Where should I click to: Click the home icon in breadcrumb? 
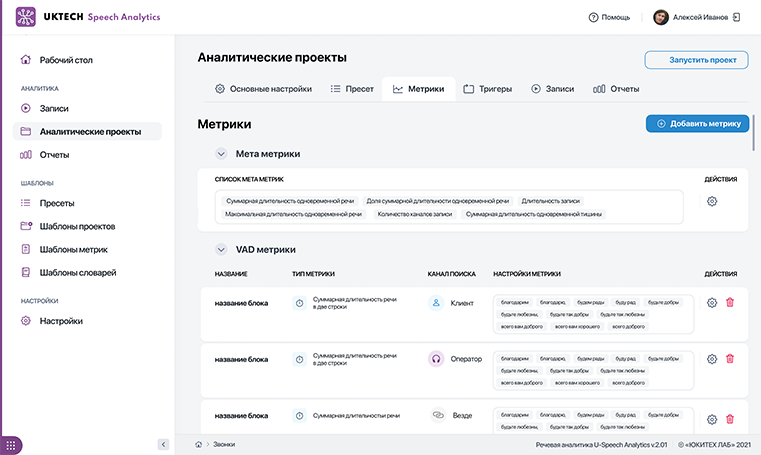click(x=199, y=444)
